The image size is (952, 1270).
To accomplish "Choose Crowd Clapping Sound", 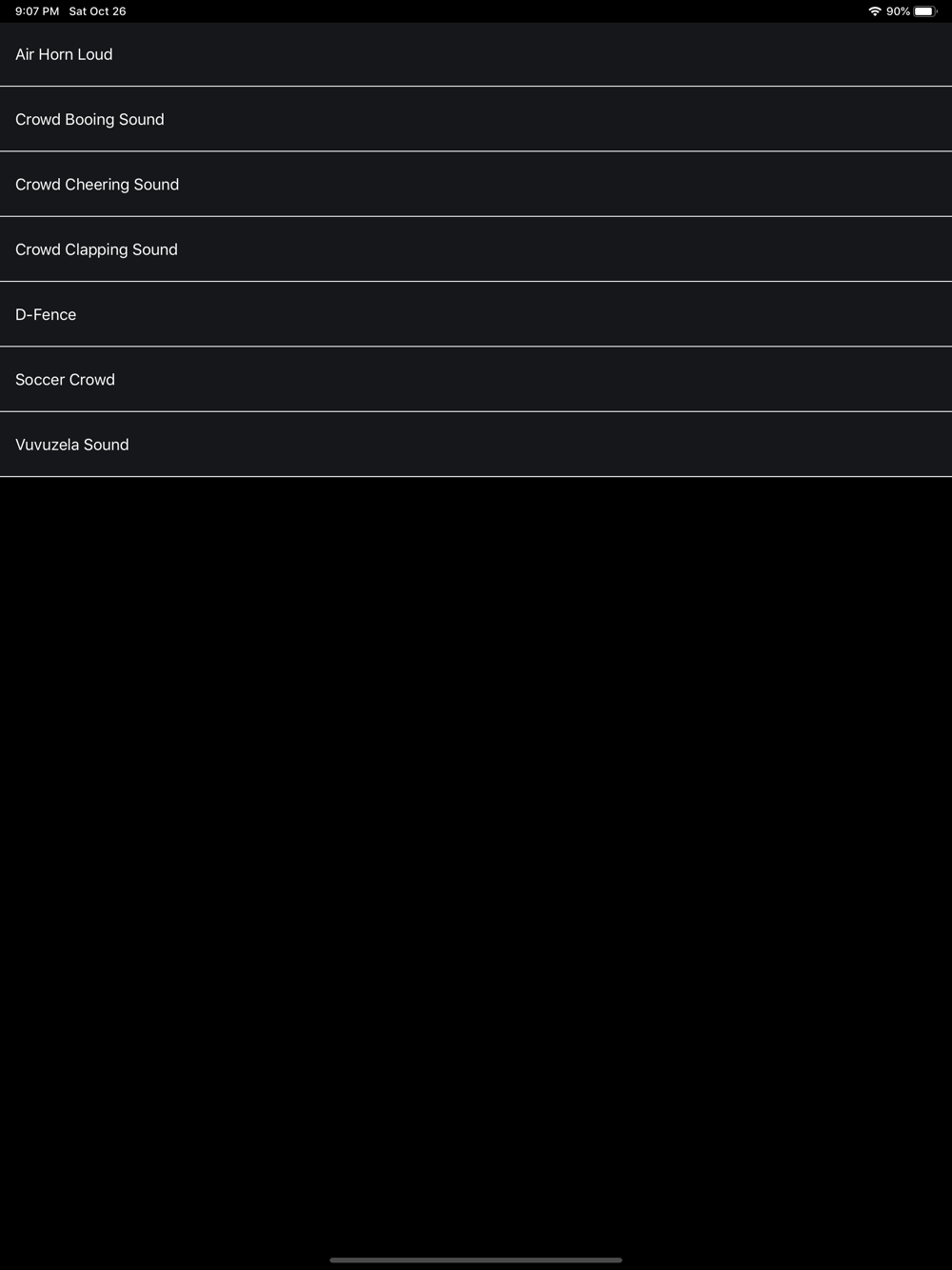I will [x=476, y=249].
